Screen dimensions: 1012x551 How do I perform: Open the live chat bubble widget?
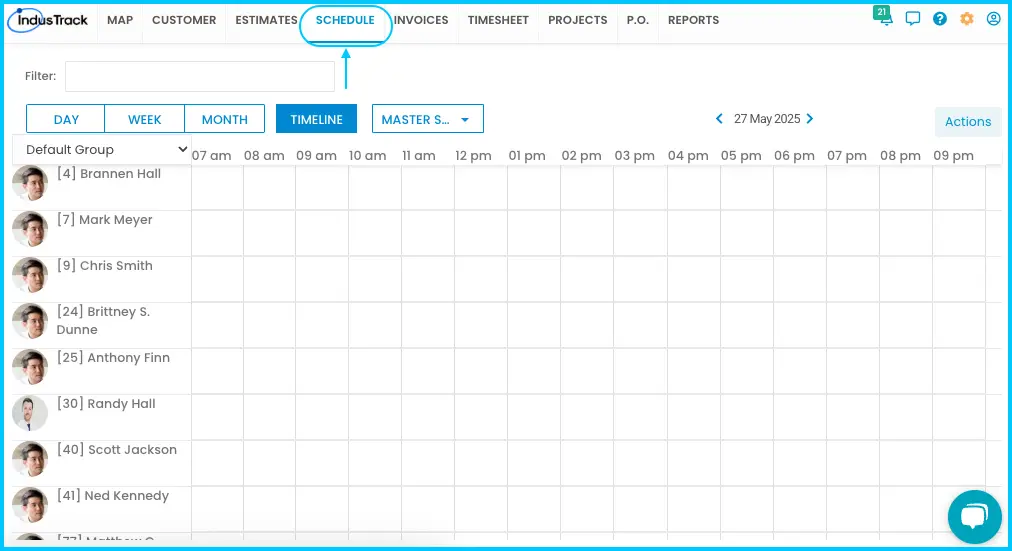point(975,517)
